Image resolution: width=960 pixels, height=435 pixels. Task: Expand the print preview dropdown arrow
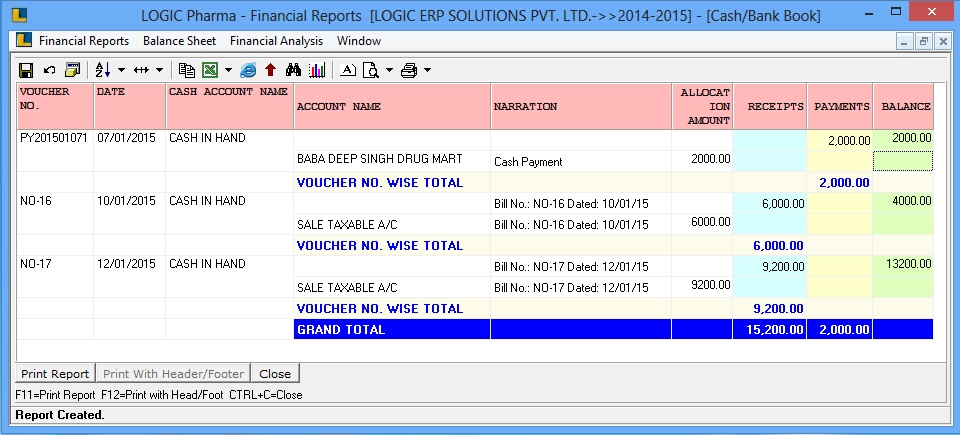tap(389, 70)
